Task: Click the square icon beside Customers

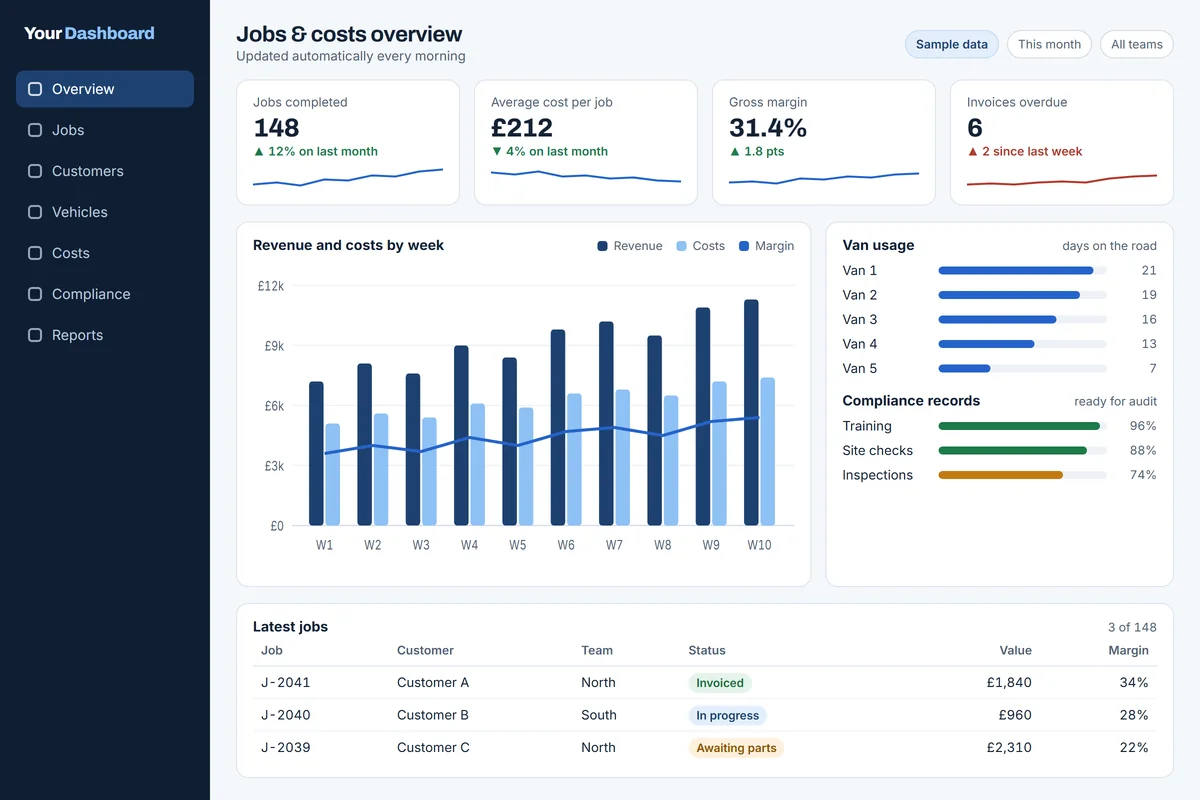Action: pyautogui.click(x=35, y=171)
